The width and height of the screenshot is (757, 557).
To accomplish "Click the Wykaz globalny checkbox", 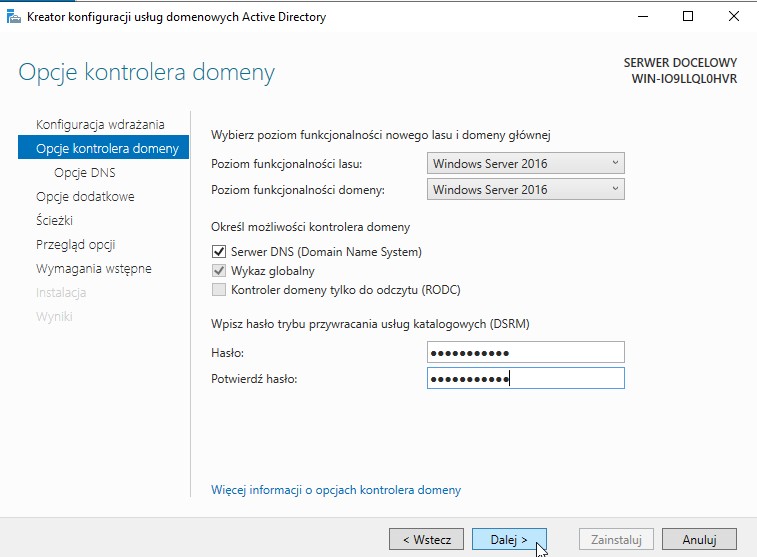I will pos(219,271).
